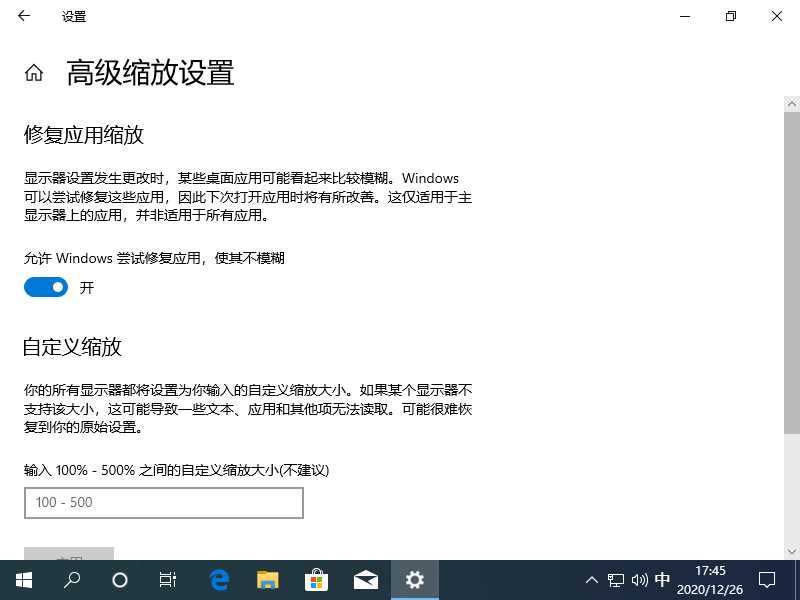Launch the Microsoft Store from taskbar
800x600 pixels.
click(x=316, y=580)
